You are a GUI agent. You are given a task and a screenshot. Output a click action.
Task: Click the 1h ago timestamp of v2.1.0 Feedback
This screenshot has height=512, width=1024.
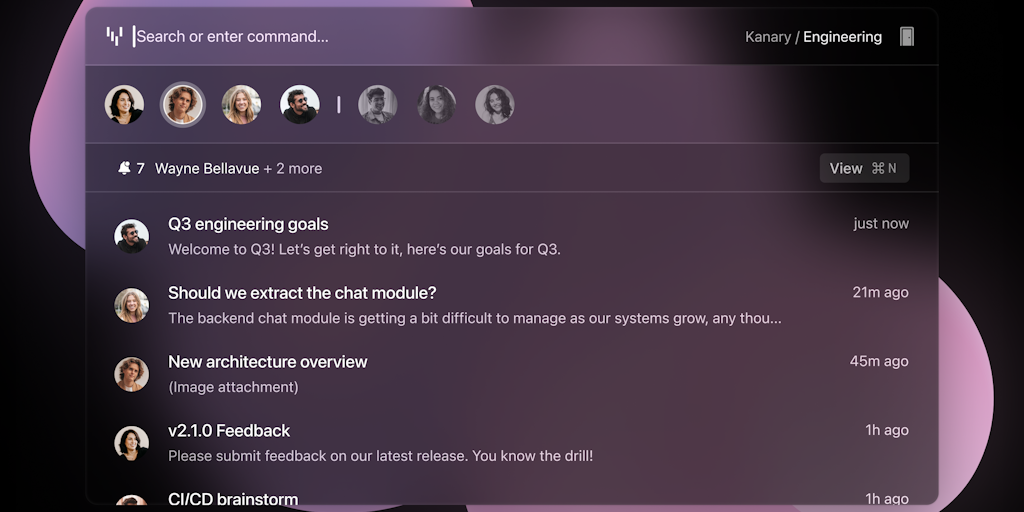tap(887, 430)
